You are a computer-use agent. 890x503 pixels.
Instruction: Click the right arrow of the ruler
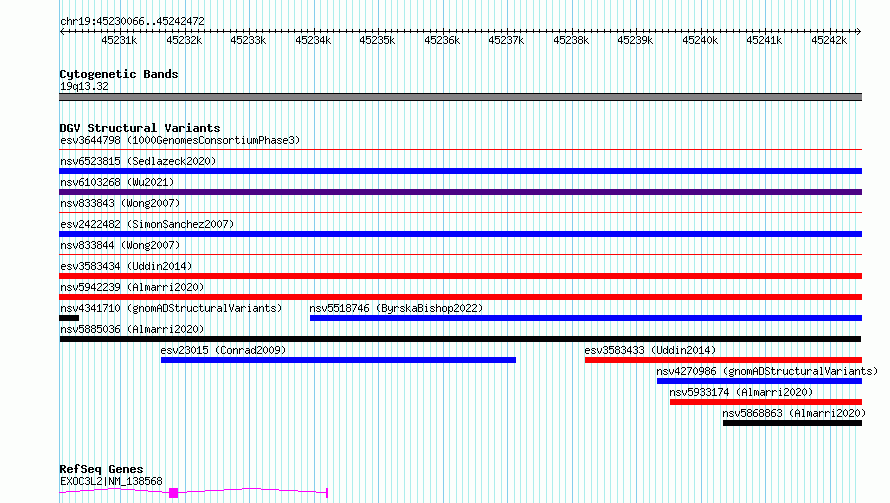click(859, 31)
